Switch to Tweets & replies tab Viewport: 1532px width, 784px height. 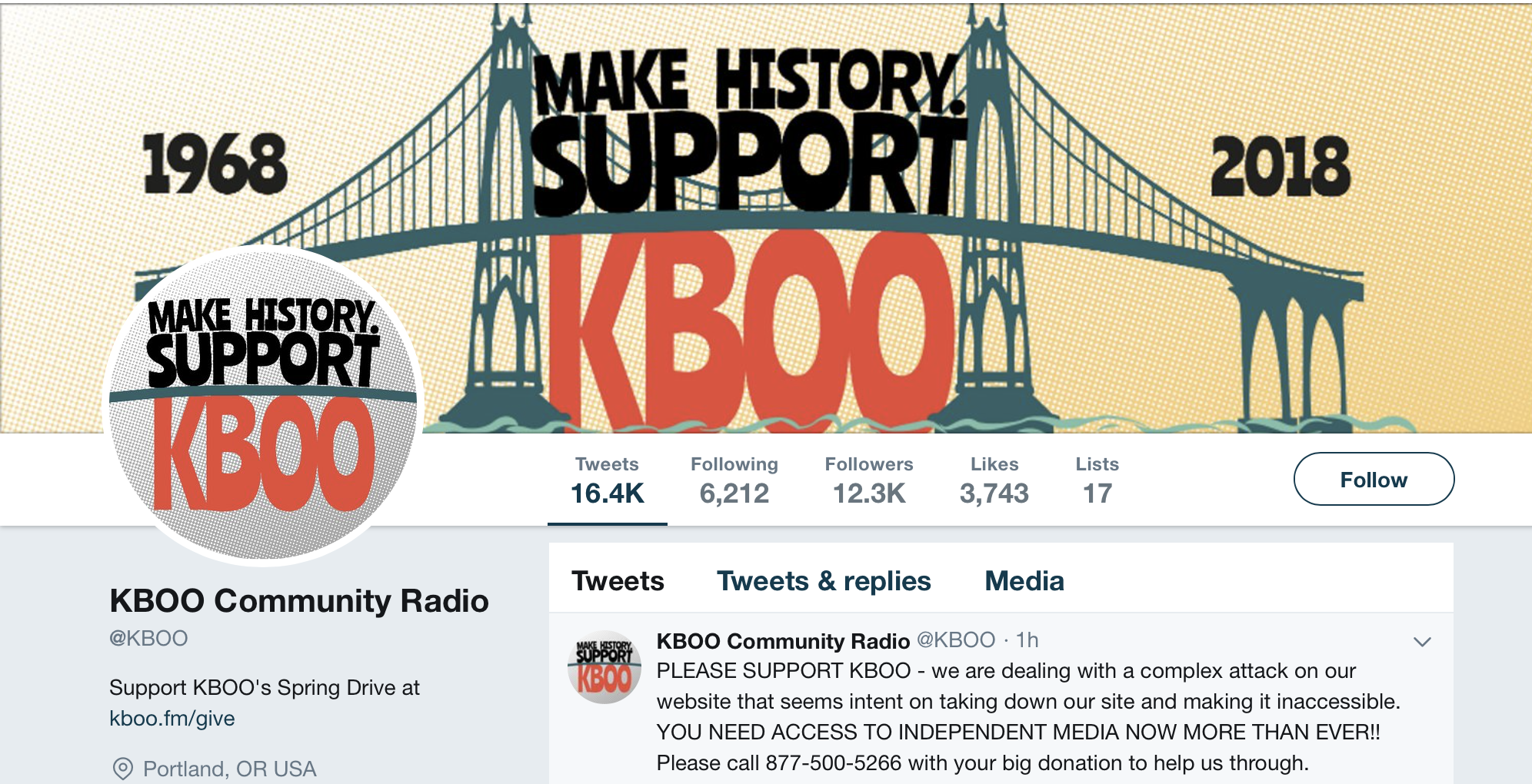824,581
